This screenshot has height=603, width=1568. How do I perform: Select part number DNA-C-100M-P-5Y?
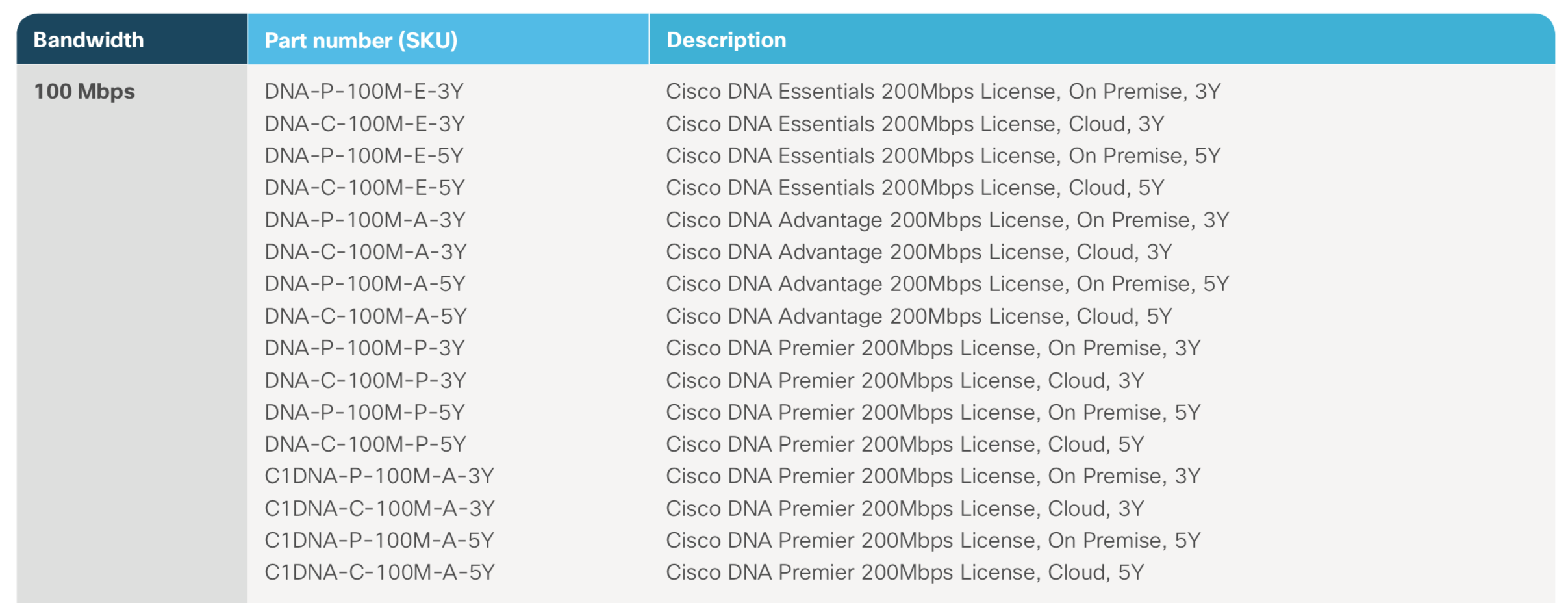click(365, 444)
